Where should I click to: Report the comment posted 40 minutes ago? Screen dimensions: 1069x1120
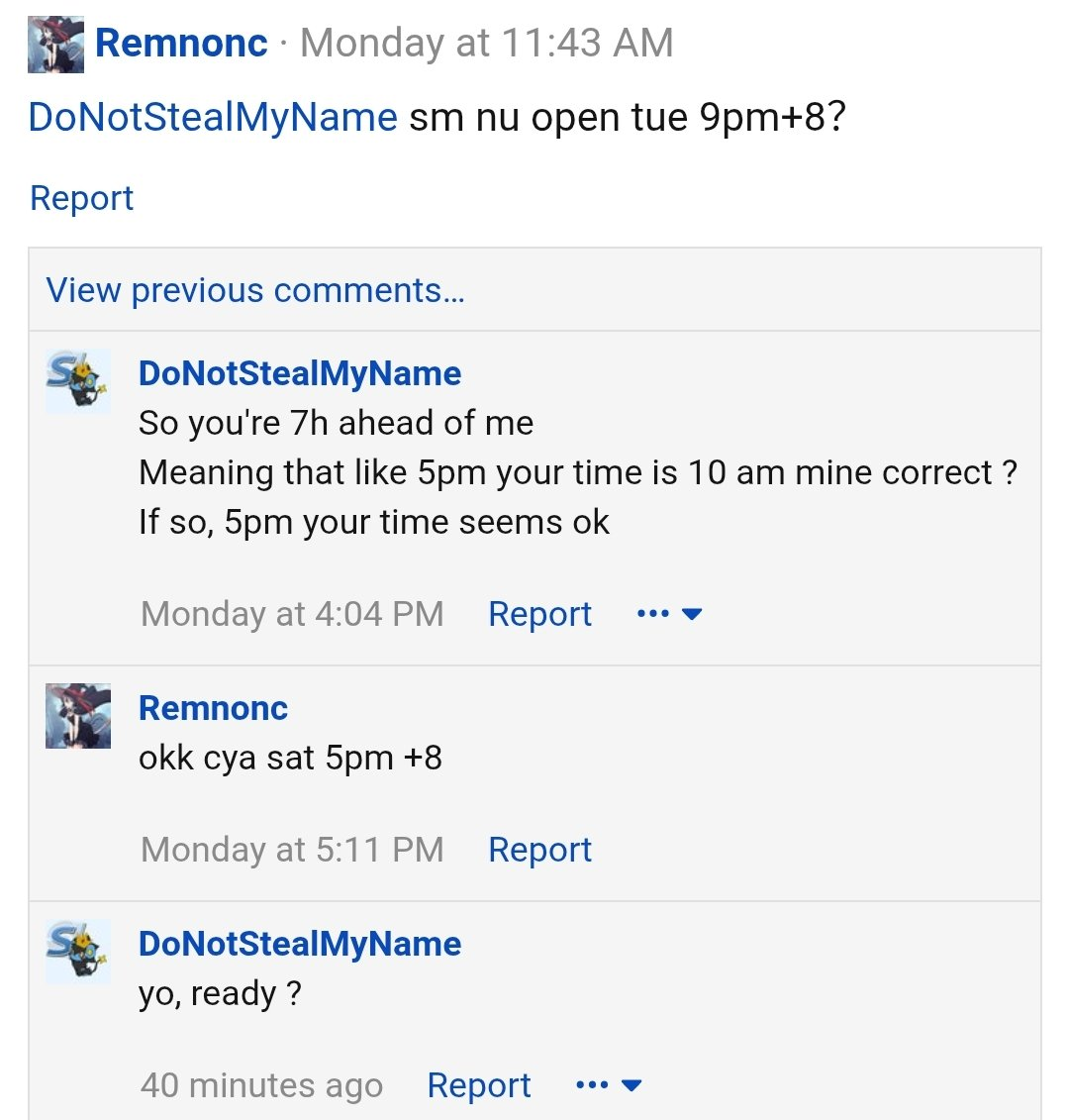pyautogui.click(x=479, y=1085)
